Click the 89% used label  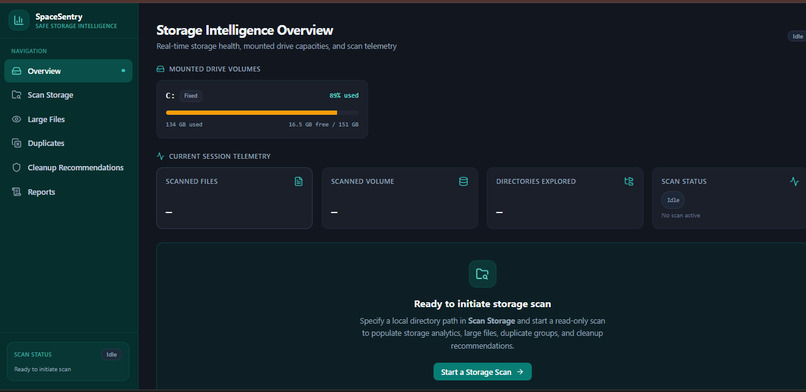344,96
